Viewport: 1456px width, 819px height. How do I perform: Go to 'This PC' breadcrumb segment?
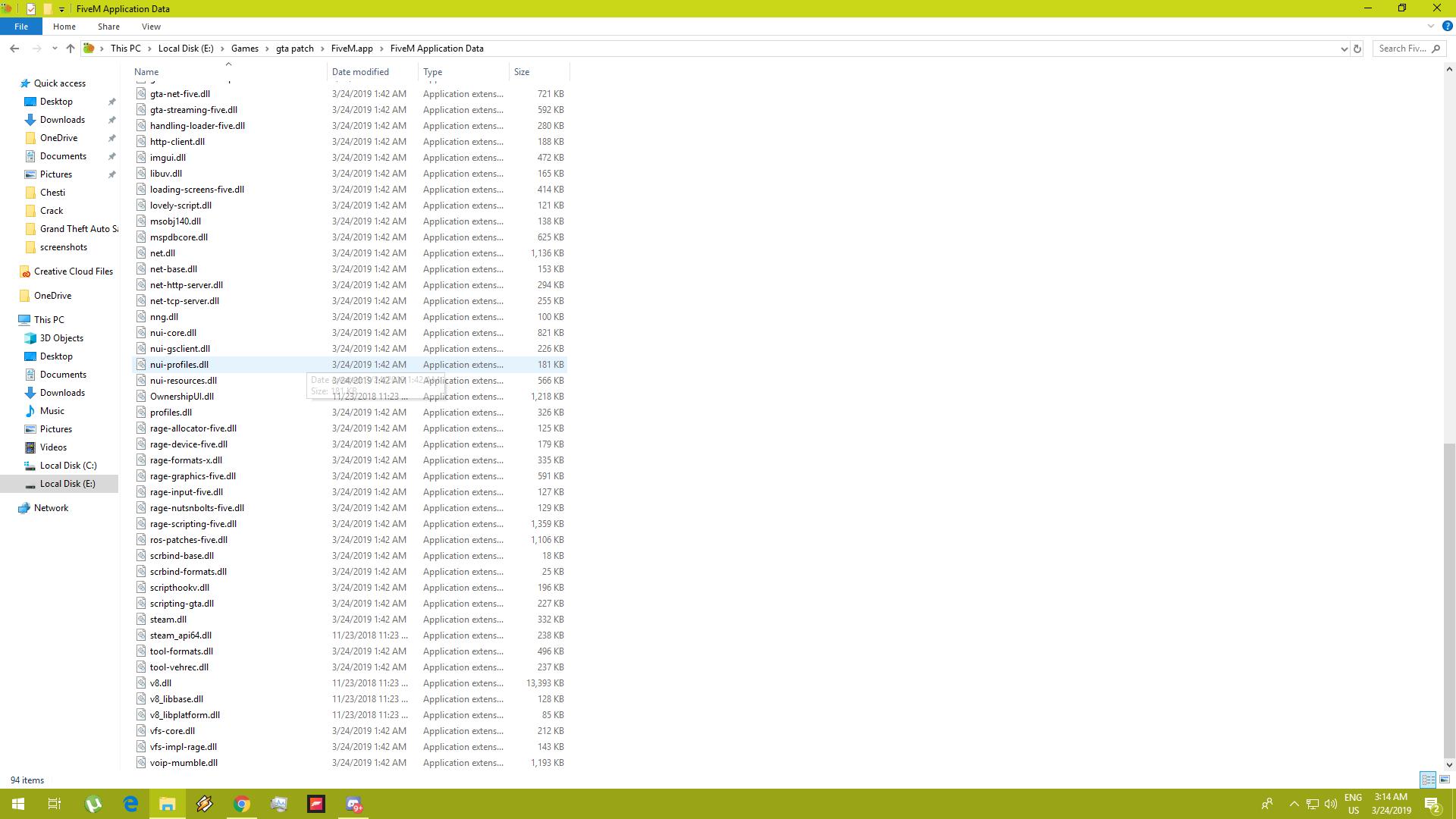tap(126, 49)
